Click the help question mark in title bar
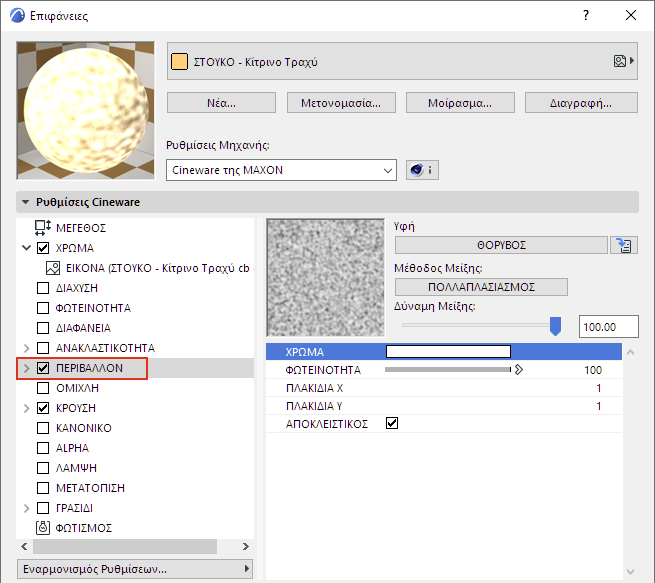Viewport: 655px width, 583px height. click(586, 15)
